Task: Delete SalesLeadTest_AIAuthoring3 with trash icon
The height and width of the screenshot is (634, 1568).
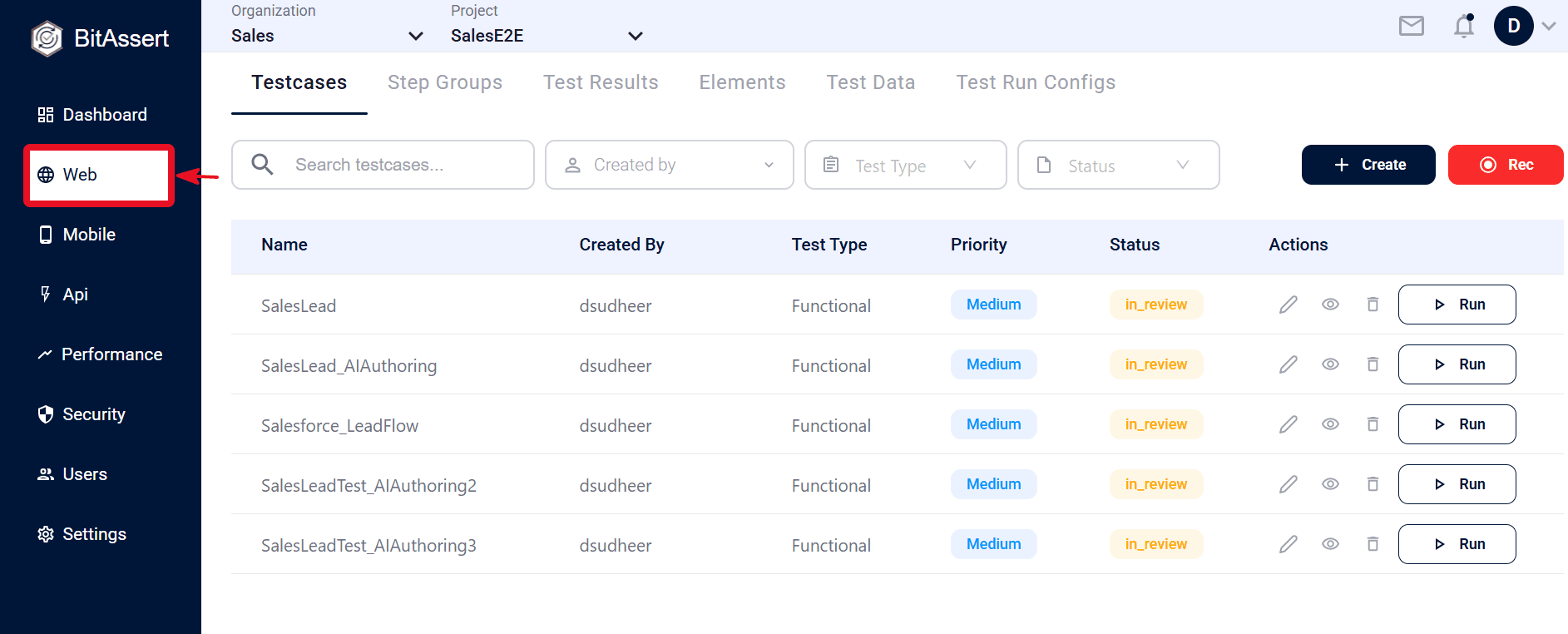Action: (1373, 544)
